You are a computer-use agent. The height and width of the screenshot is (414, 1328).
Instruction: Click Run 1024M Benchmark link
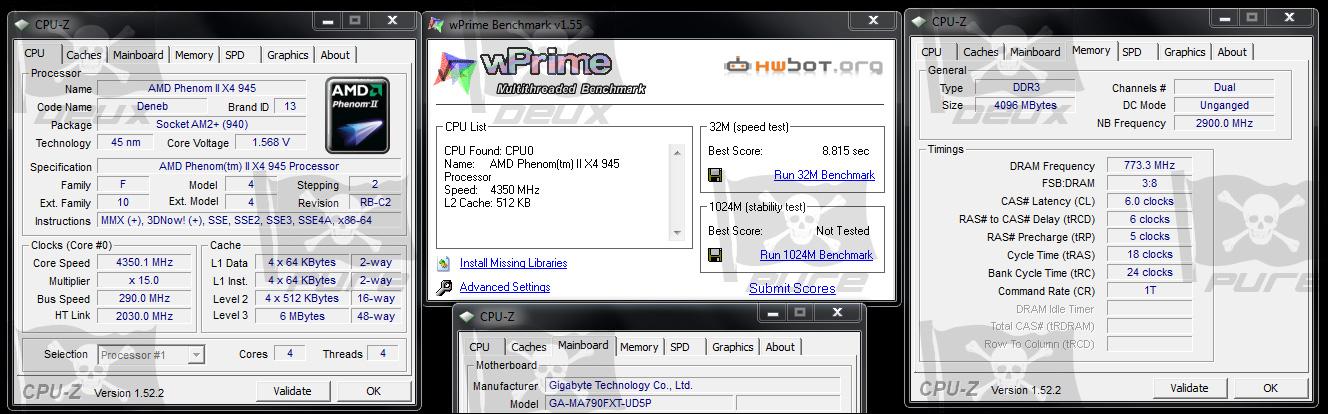pyautogui.click(x=816, y=255)
